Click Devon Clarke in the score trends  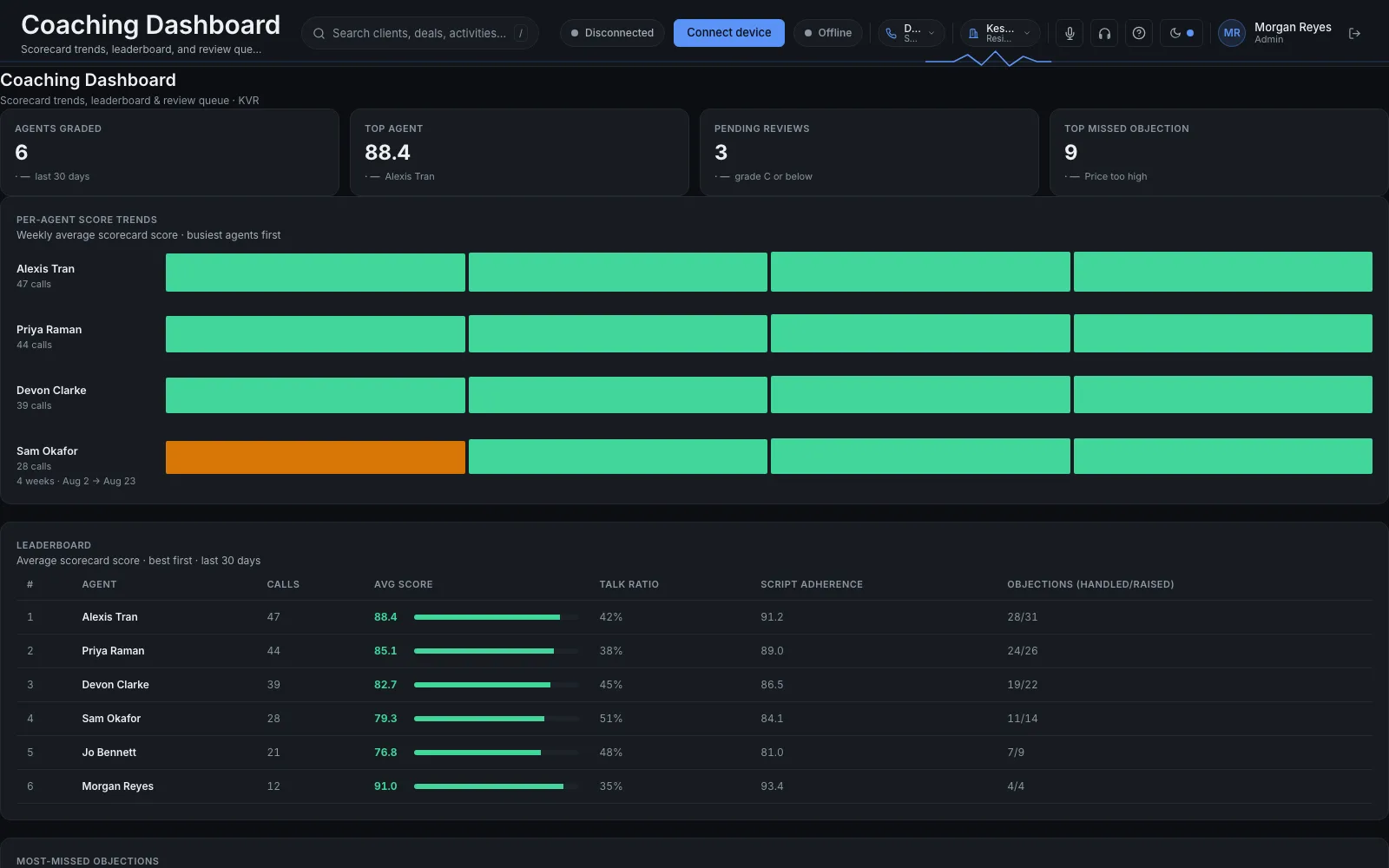51,391
